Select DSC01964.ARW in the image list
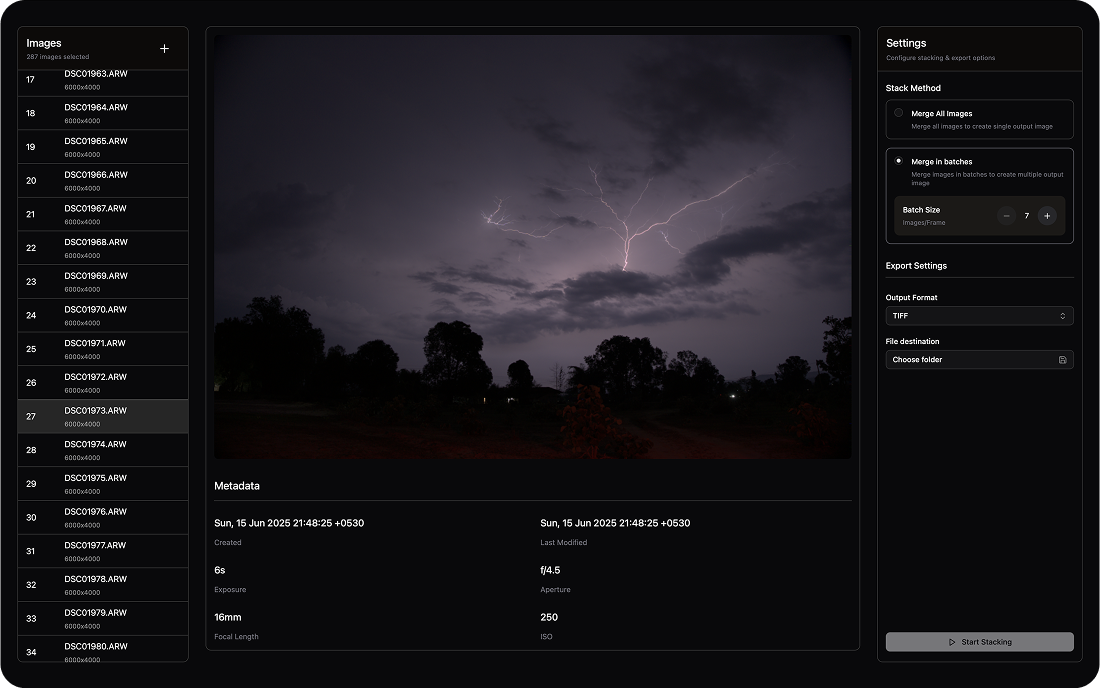The height and width of the screenshot is (689, 1100). [x=103, y=113]
